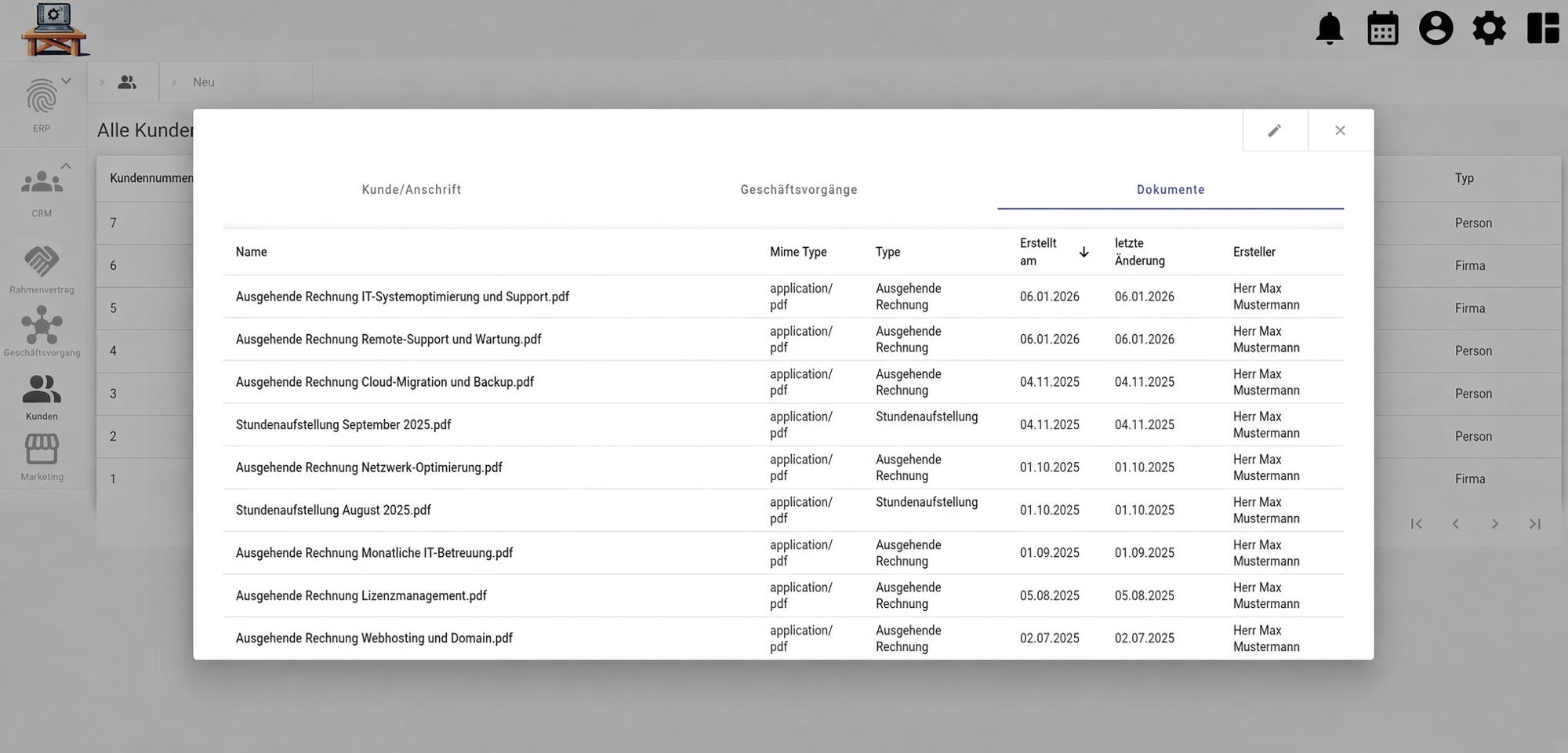Sort by Mime Type column header
The width and height of the screenshot is (1568, 753).
click(798, 252)
